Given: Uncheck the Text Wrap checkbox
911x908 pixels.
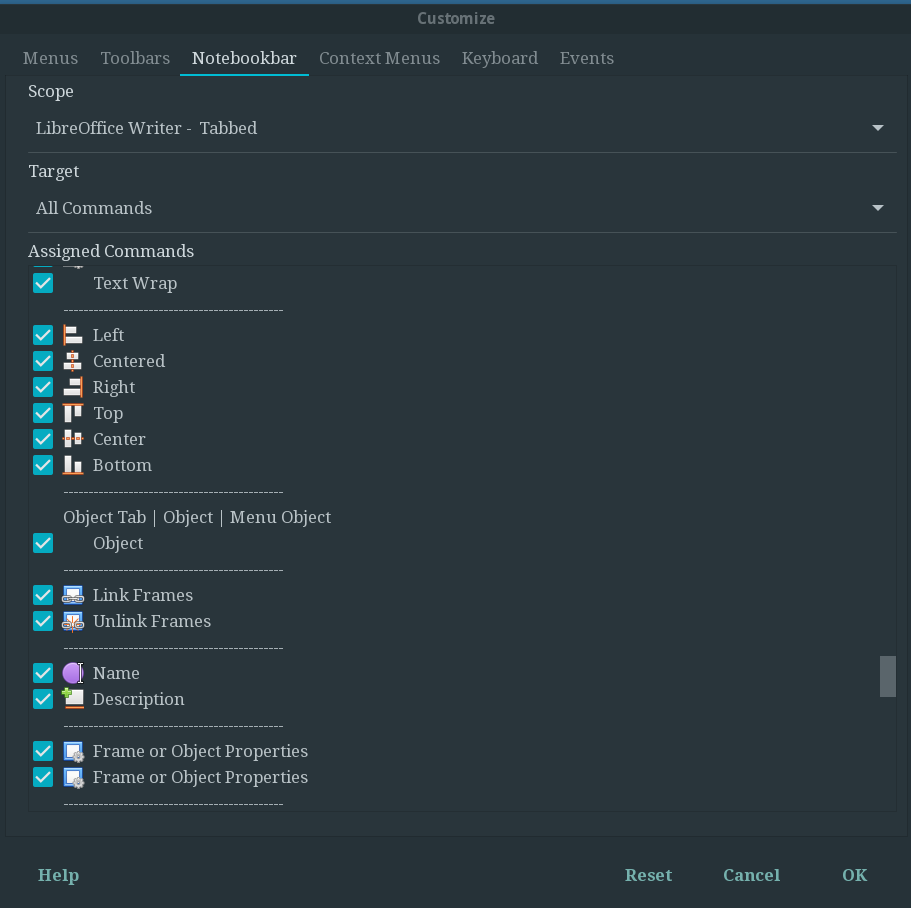Looking at the screenshot, I should pos(43,283).
